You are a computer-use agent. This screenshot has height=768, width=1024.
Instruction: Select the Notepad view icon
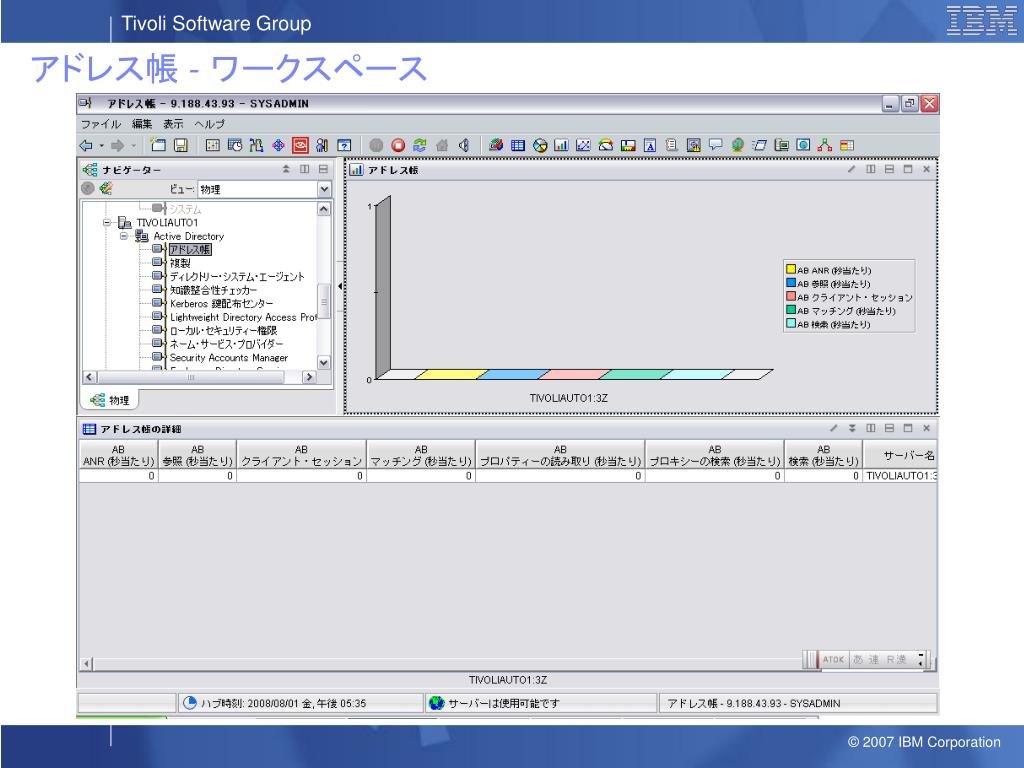tap(650, 145)
